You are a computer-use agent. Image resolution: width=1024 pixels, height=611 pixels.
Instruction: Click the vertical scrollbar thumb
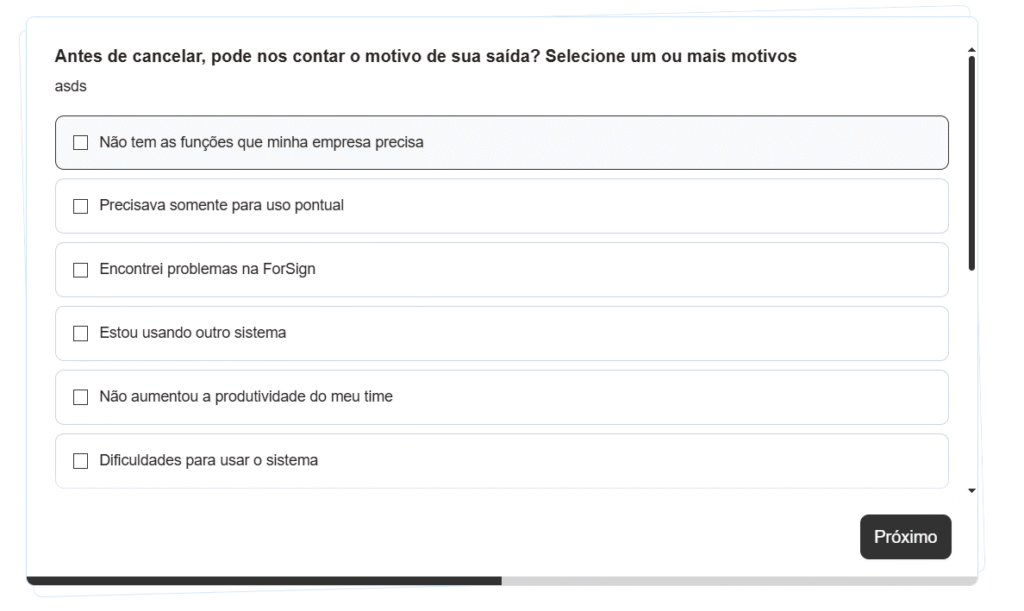[972, 160]
